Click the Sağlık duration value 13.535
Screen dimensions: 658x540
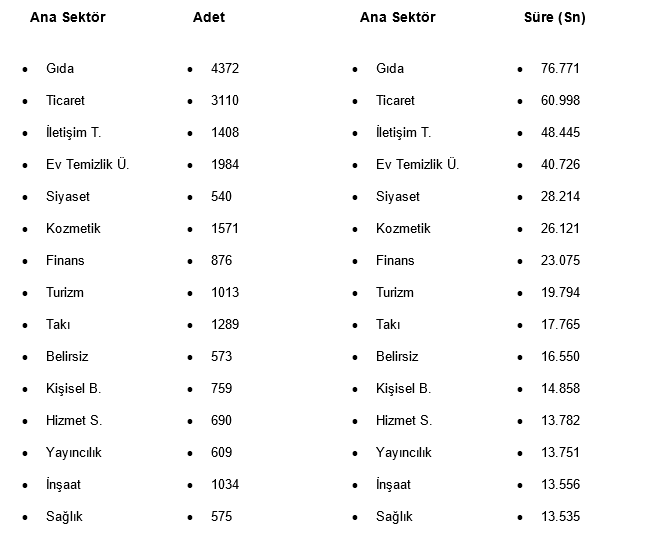tap(561, 517)
